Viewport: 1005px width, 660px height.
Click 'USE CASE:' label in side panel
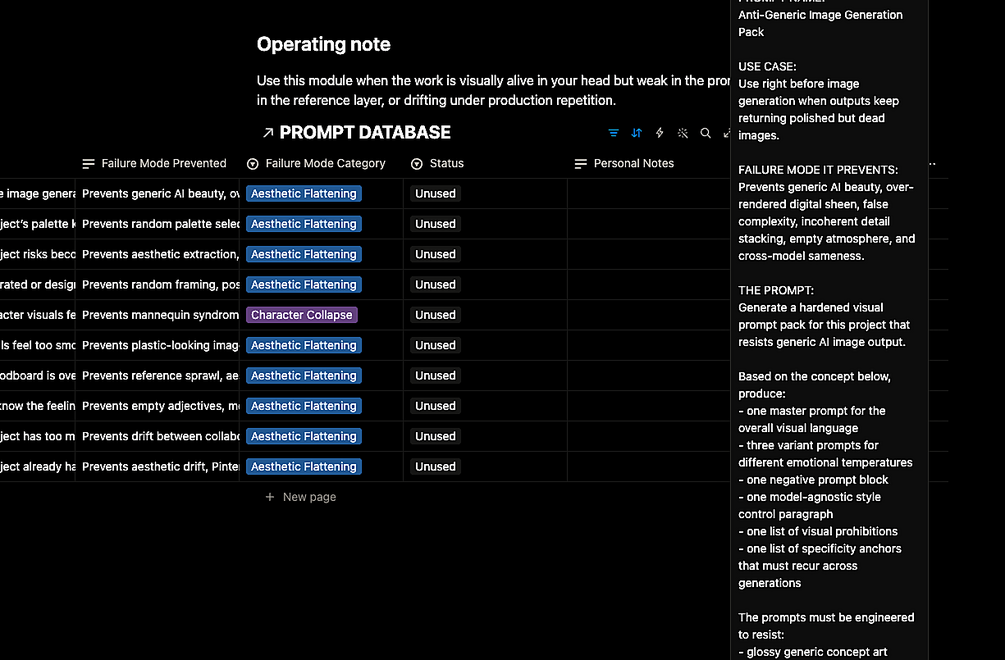767,67
